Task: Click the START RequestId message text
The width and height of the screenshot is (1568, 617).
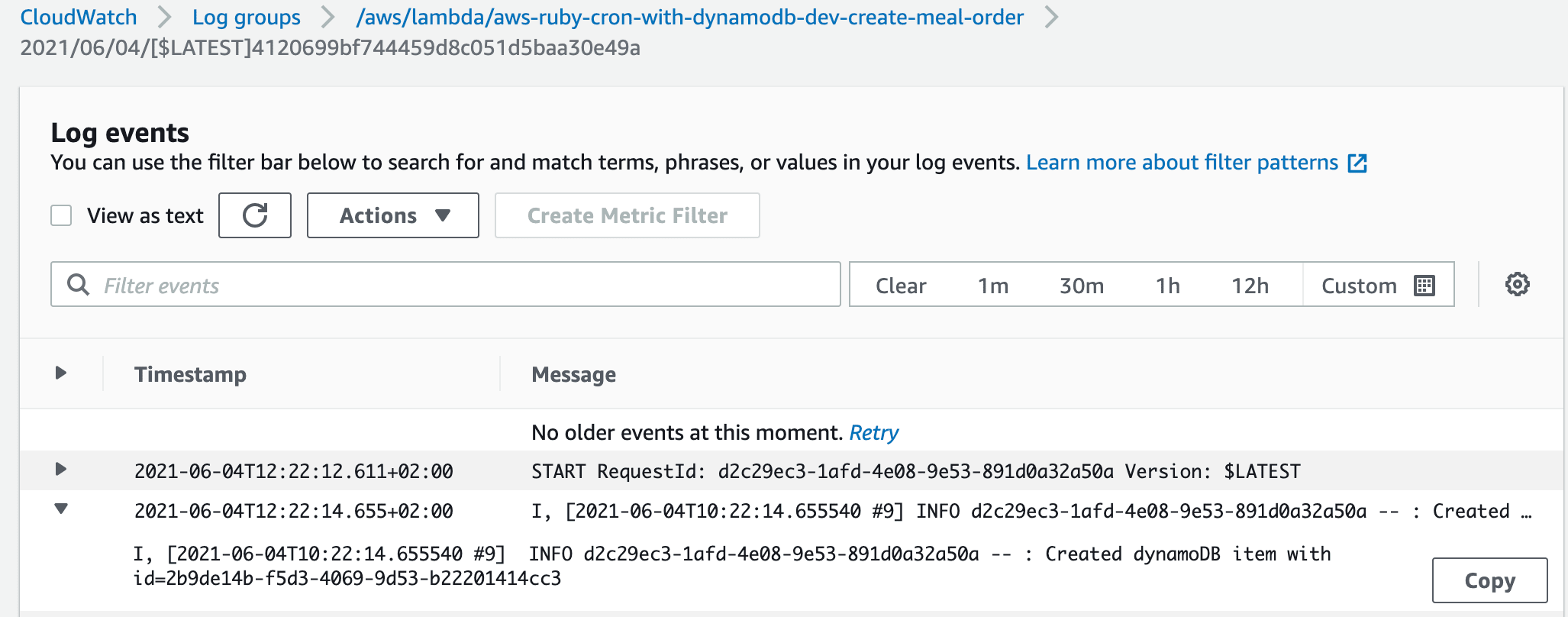Action: click(x=916, y=471)
